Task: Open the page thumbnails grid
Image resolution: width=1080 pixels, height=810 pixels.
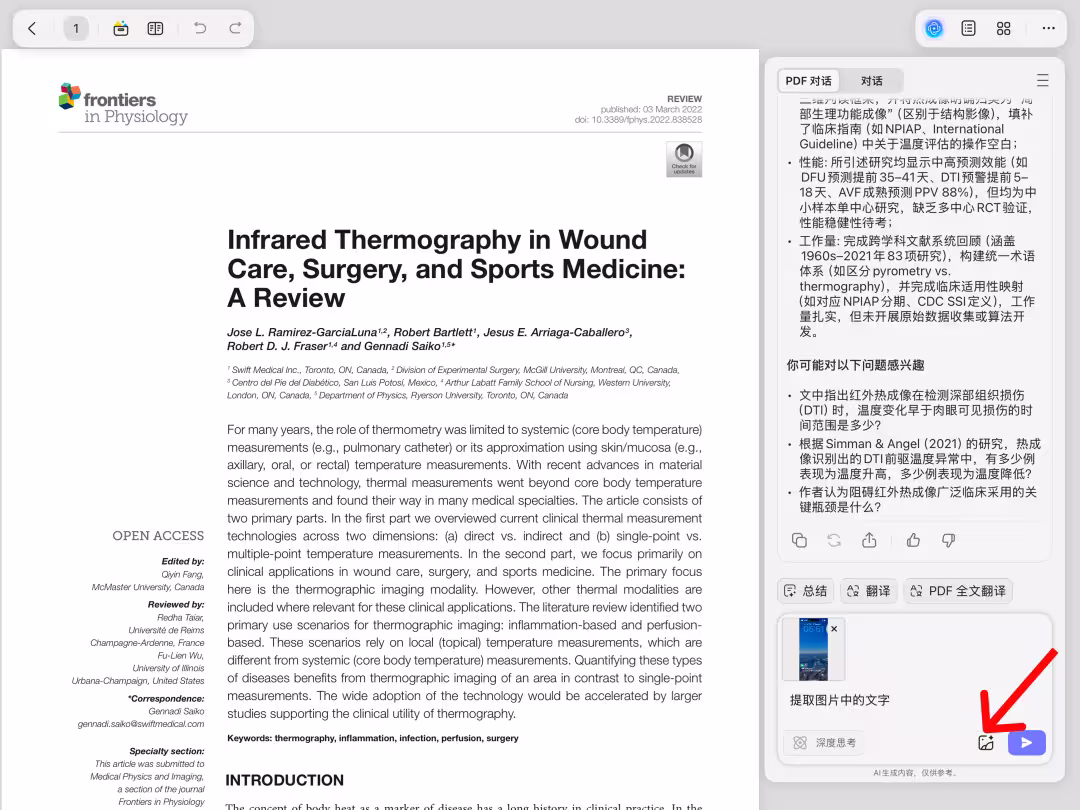Action: click(x=1004, y=28)
